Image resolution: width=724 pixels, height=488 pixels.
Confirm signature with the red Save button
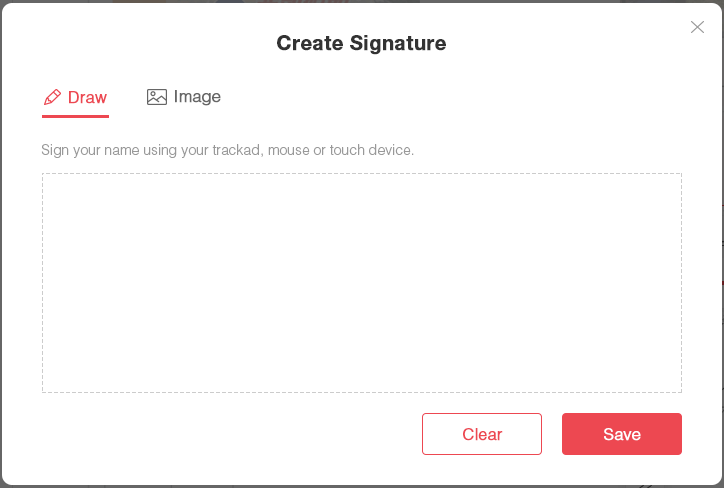coord(621,434)
